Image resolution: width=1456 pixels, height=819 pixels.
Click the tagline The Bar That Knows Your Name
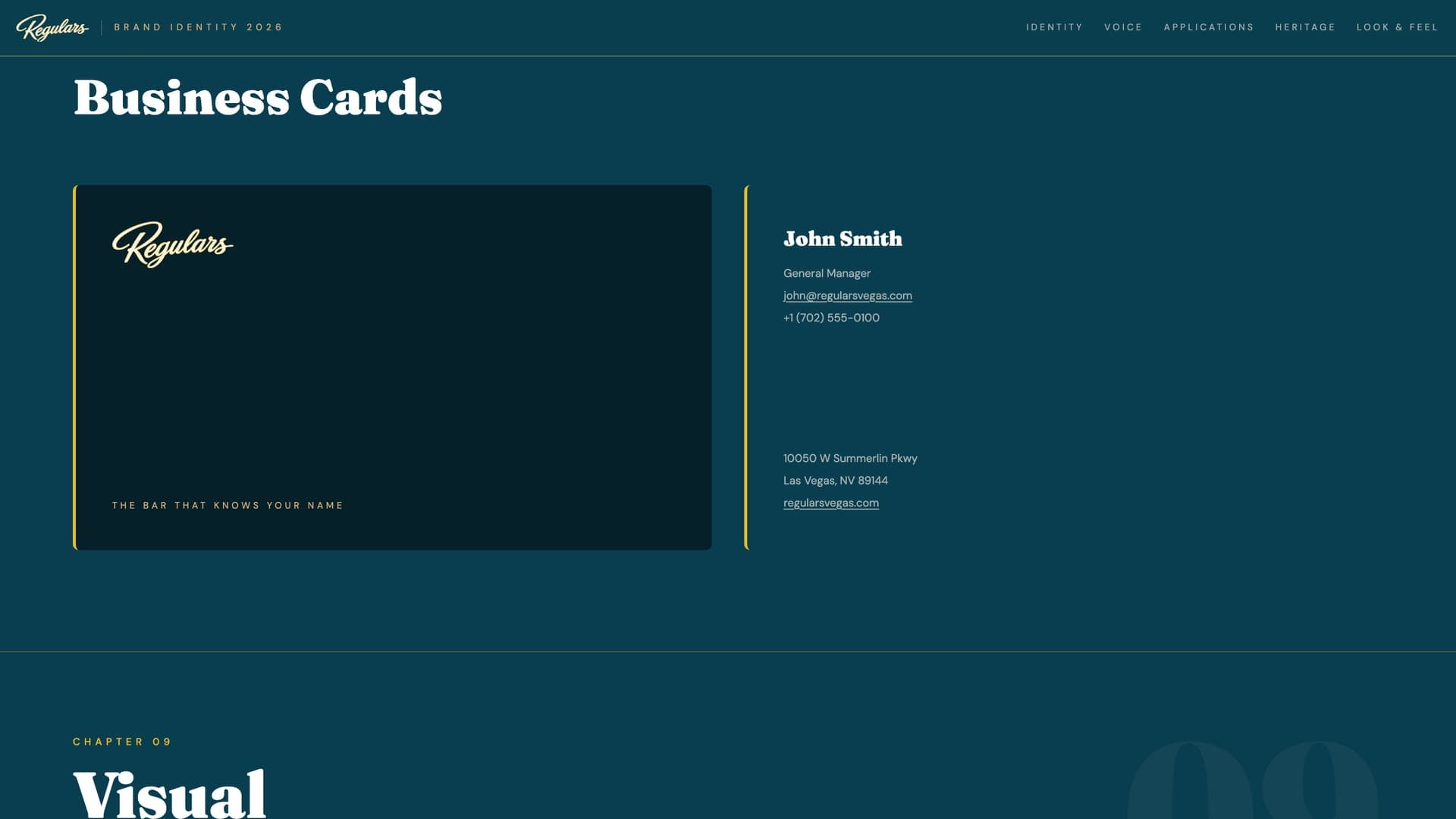tap(227, 505)
